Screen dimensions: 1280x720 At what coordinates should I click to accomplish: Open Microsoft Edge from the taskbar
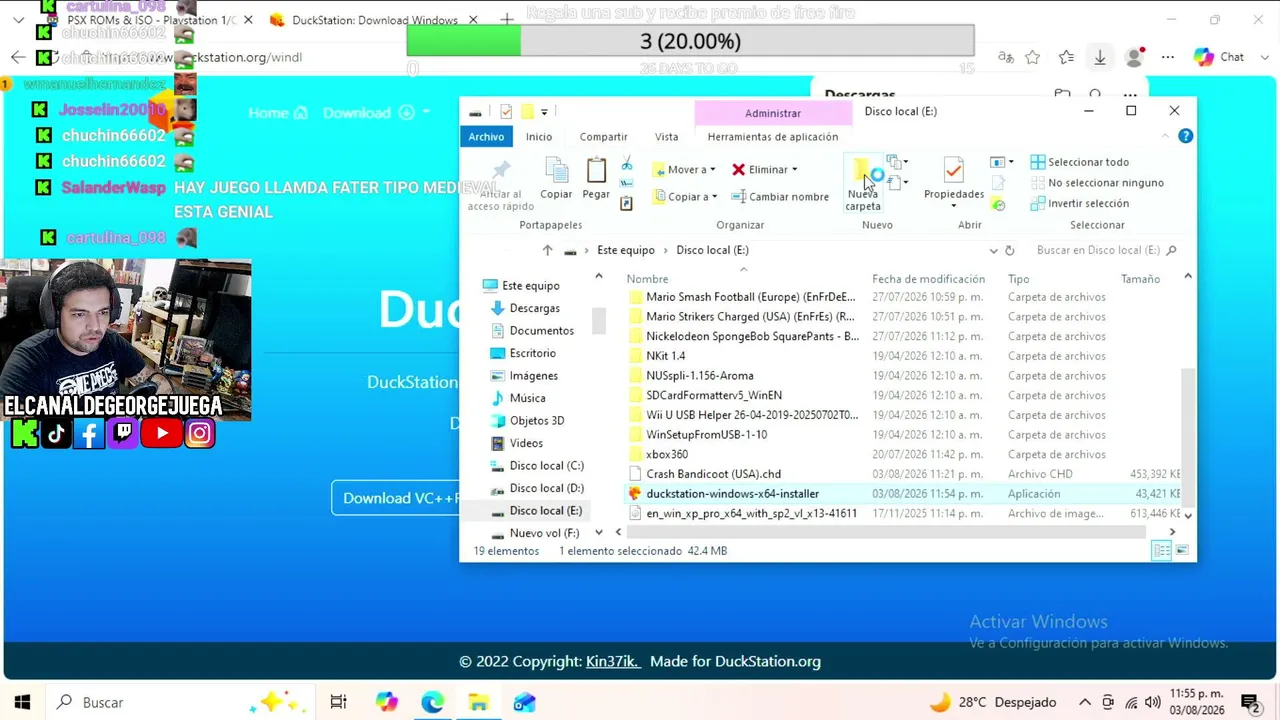coord(432,702)
